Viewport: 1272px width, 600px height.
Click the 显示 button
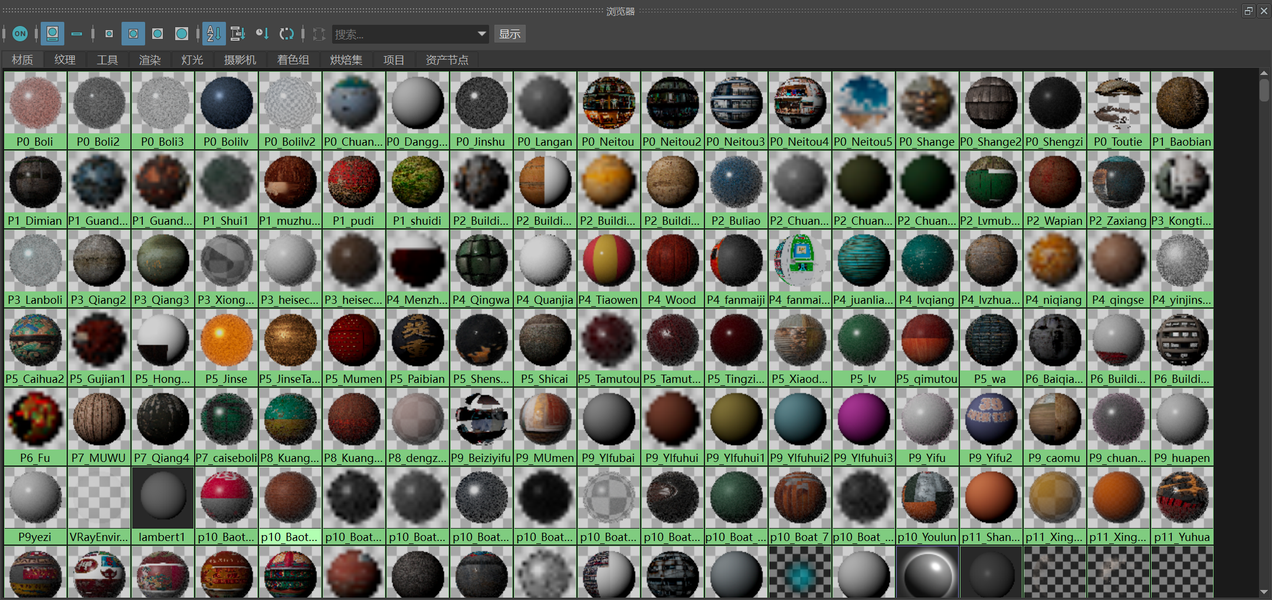[x=510, y=34]
